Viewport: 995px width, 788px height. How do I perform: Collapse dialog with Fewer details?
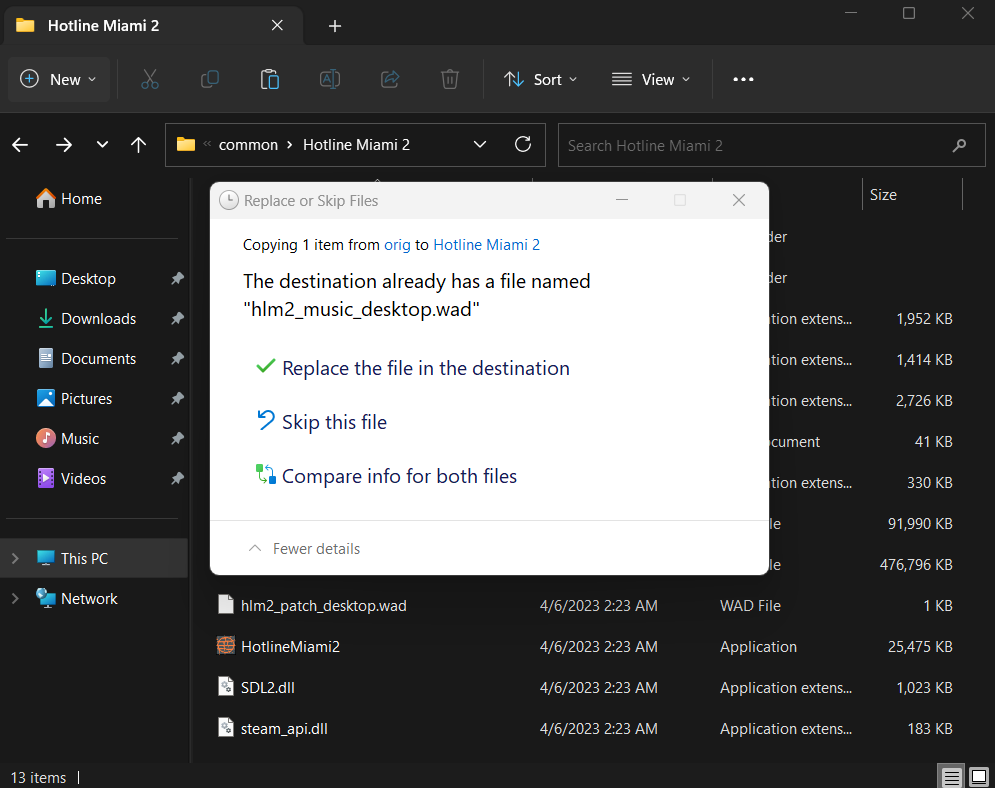[x=304, y=548]
